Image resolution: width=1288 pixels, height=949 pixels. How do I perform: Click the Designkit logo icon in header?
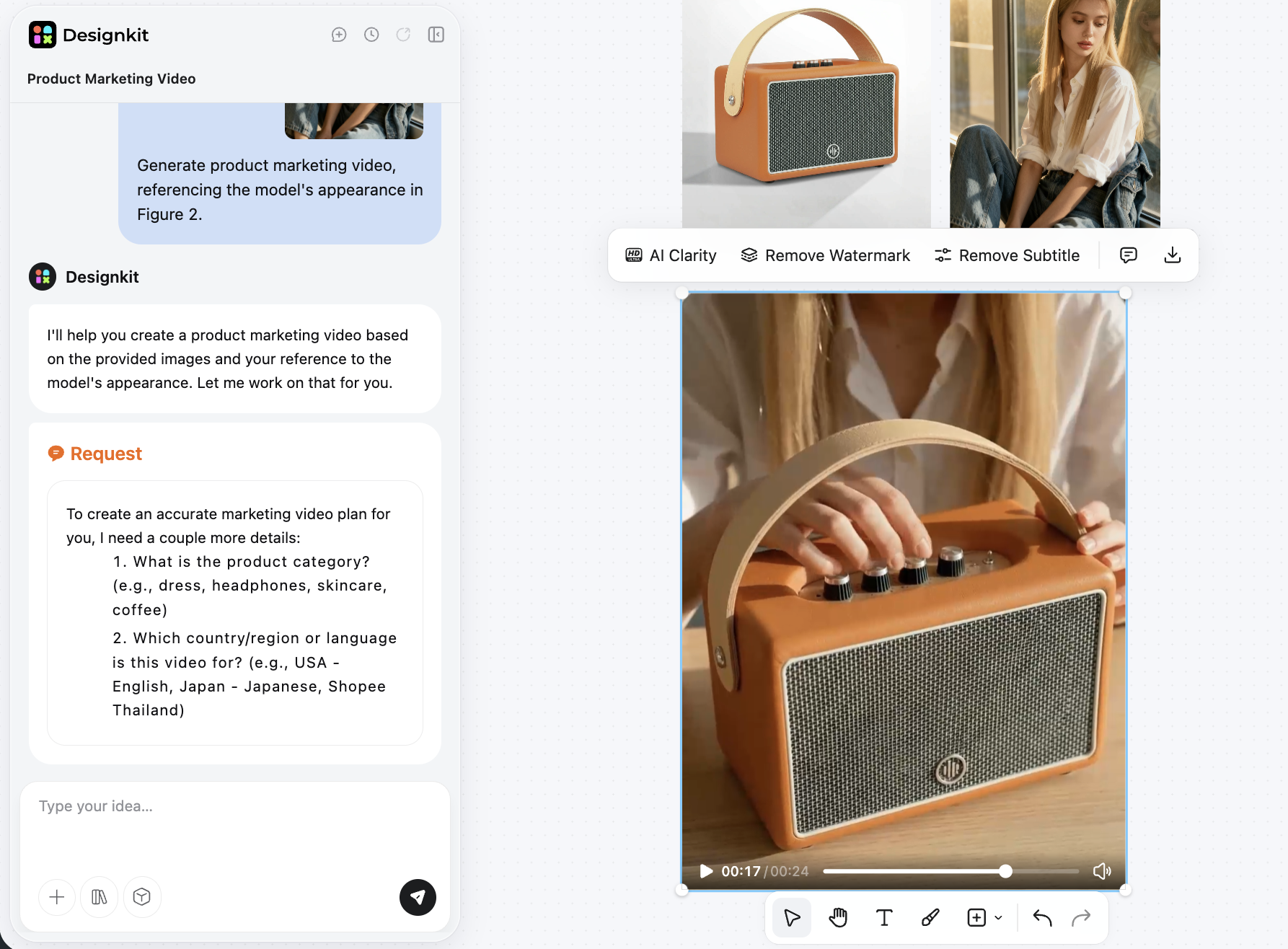(x=43, y=35)
